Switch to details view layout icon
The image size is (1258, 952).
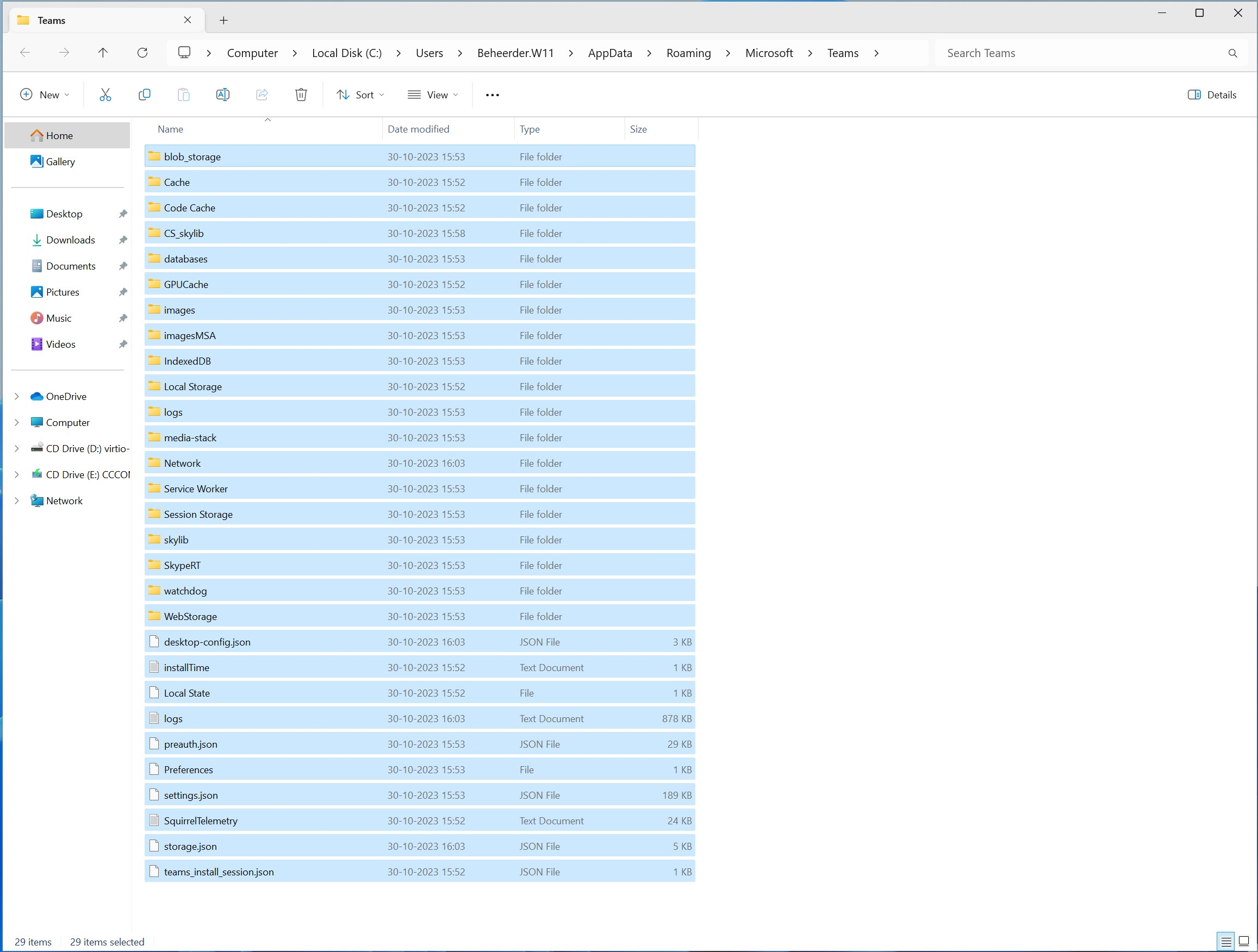[x=1226, y=942]
